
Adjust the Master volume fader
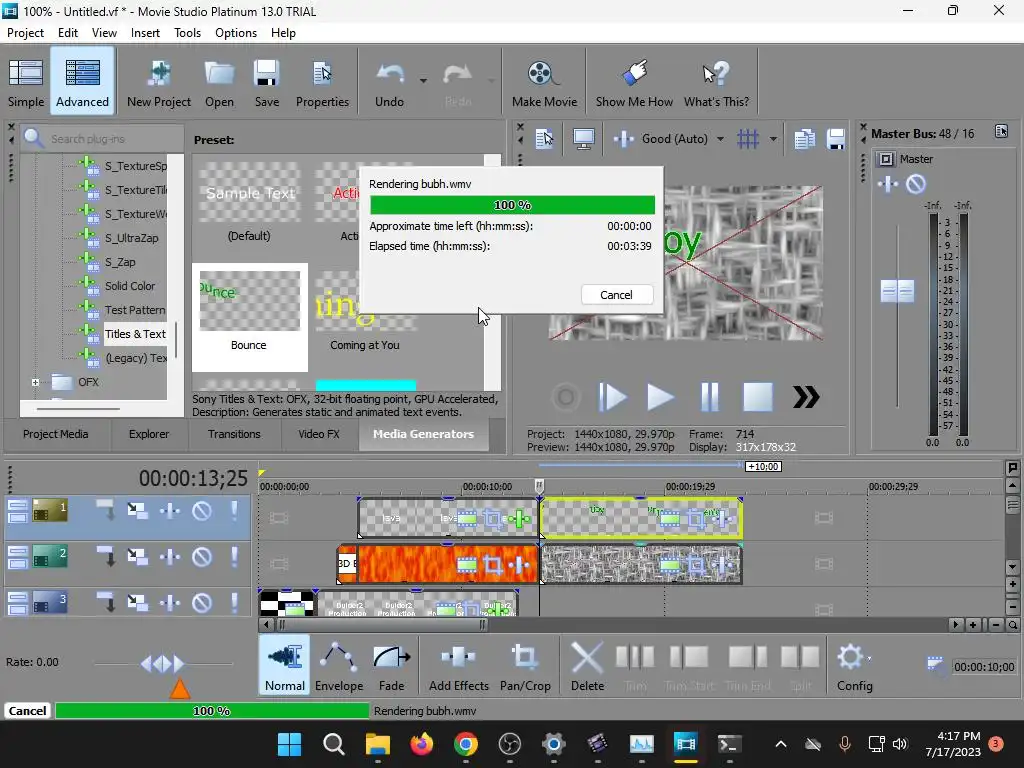[x=897, y=291]
